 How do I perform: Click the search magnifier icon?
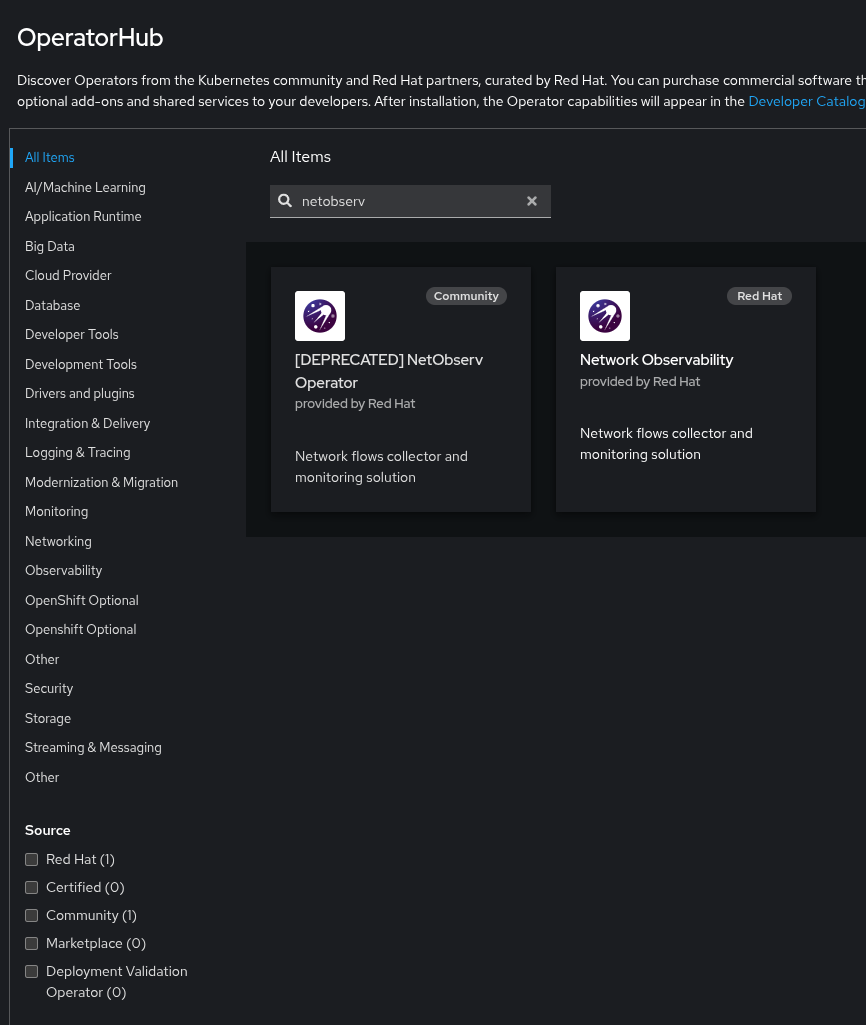tap(285, 201)
